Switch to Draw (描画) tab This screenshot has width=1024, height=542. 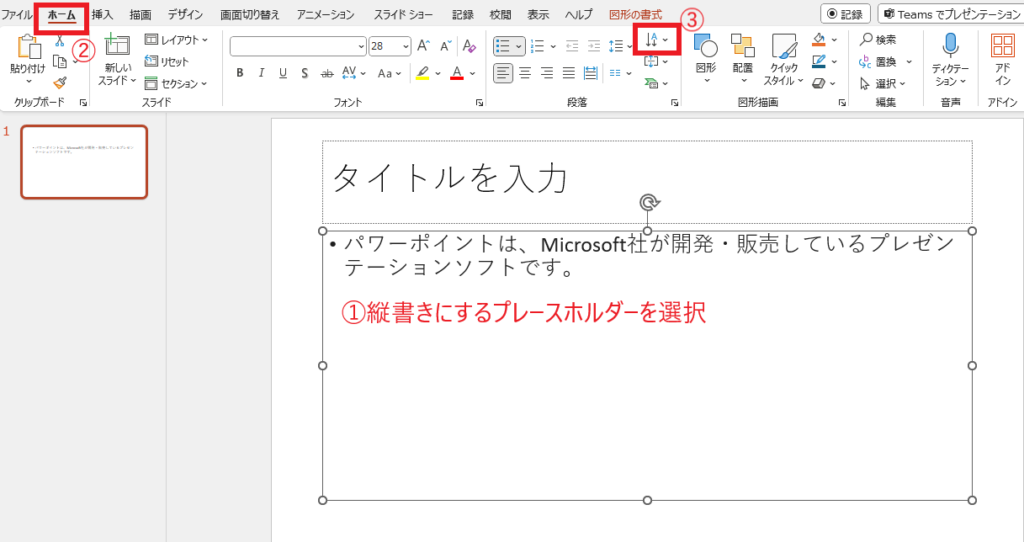coord(140,14)
